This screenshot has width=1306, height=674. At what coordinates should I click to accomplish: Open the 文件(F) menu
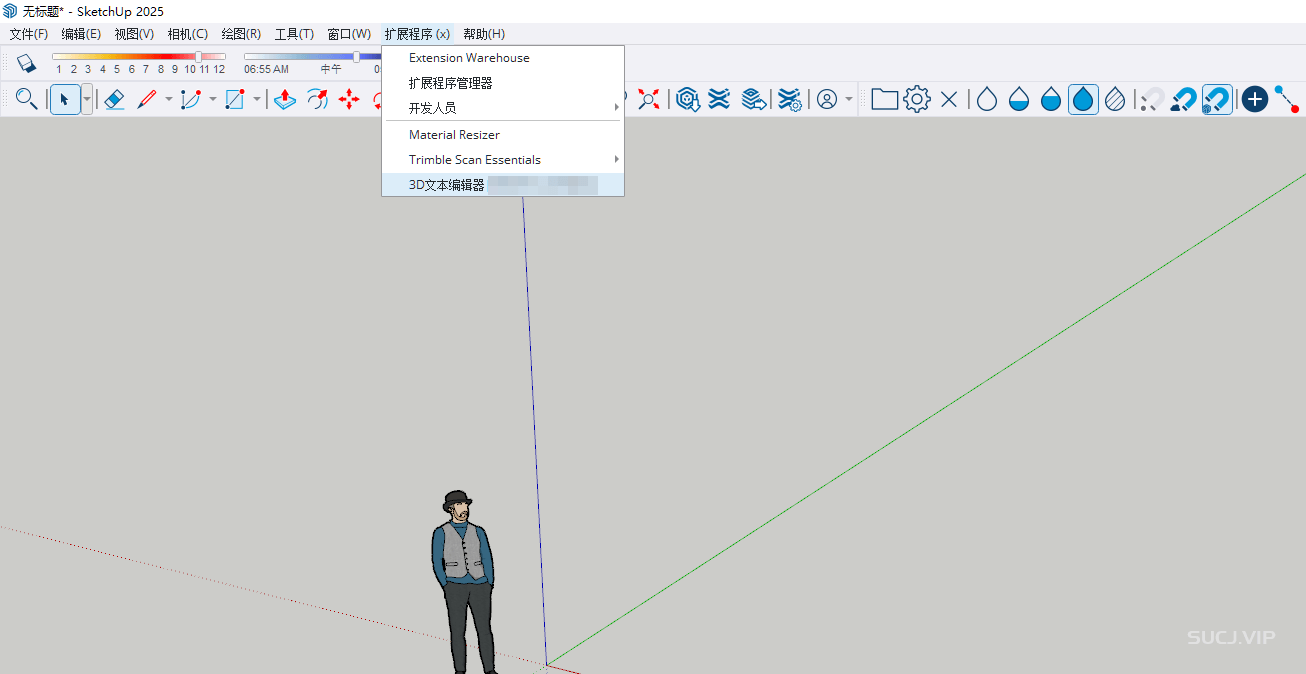click(29, 34)
